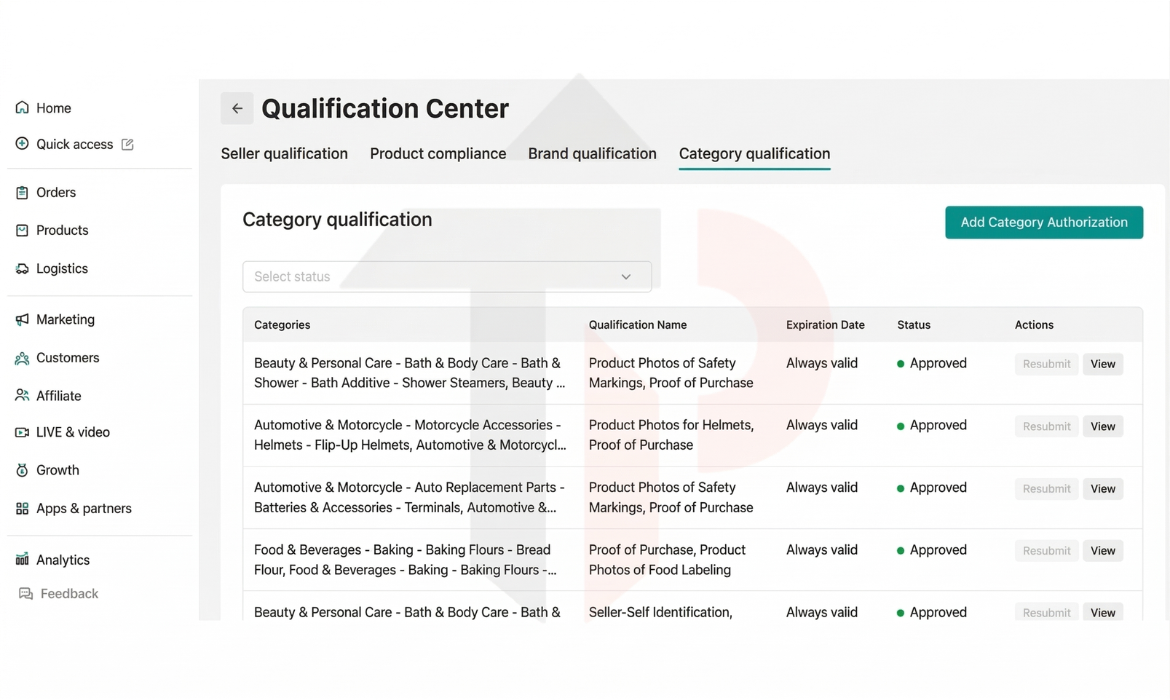The image size is (1170, 700).
Task: Click the Marketing megaphone icon
Action: pyautogui.click(x=22, y=320)
